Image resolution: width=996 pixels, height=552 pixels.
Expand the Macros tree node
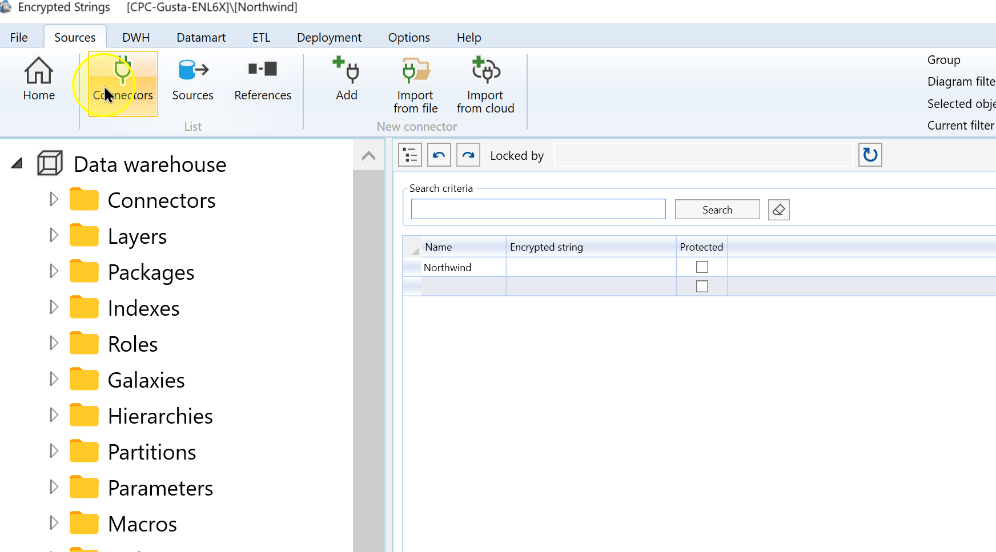54,523
